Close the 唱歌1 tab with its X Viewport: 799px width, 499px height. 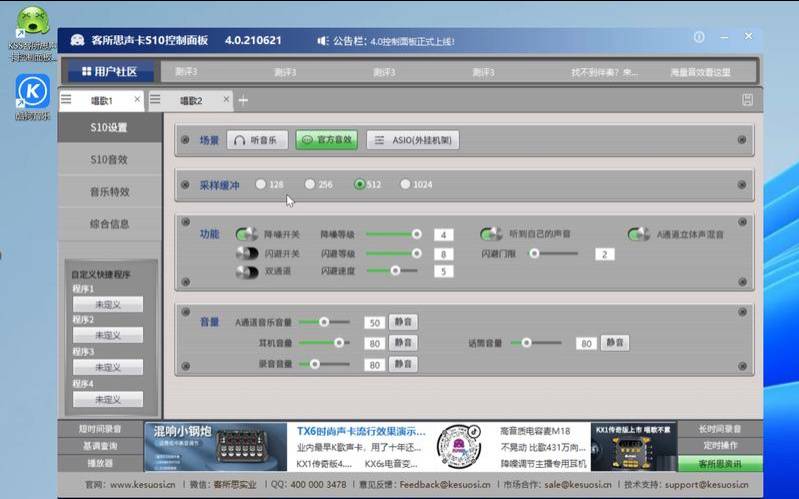click(138, 100)
